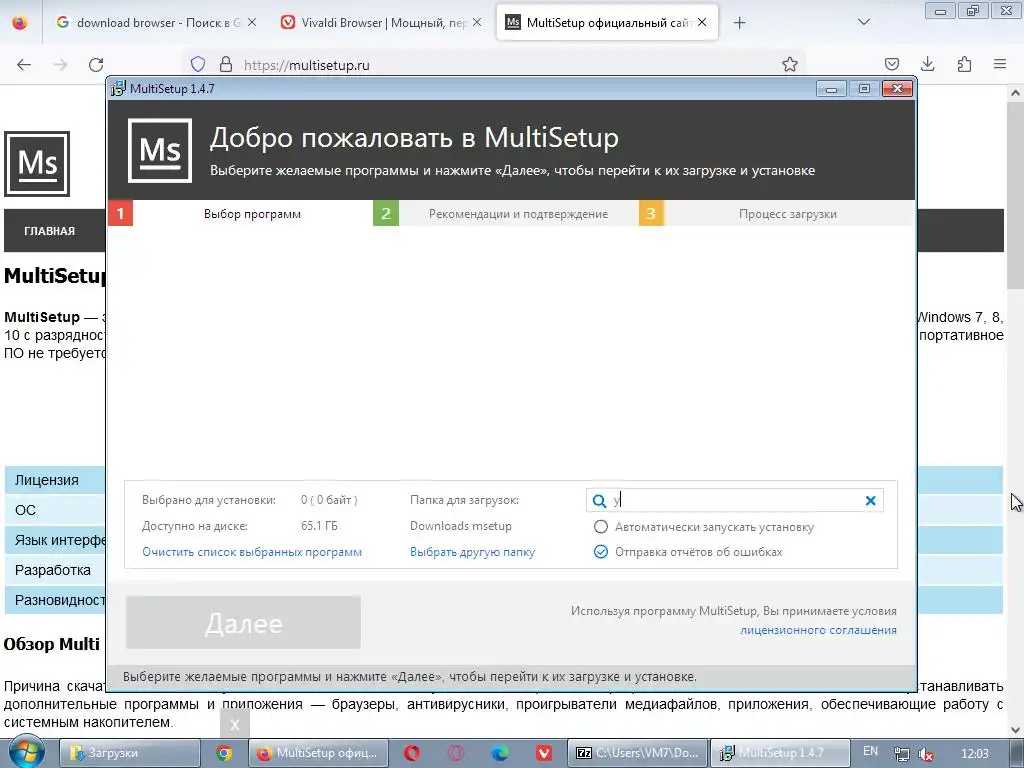Open Chrome from the taskbar
The image size is (1024, 768).
coord(224,753)
